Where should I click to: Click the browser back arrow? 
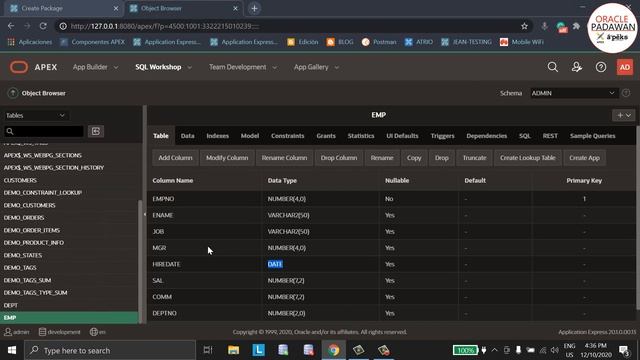click(11, 26)
